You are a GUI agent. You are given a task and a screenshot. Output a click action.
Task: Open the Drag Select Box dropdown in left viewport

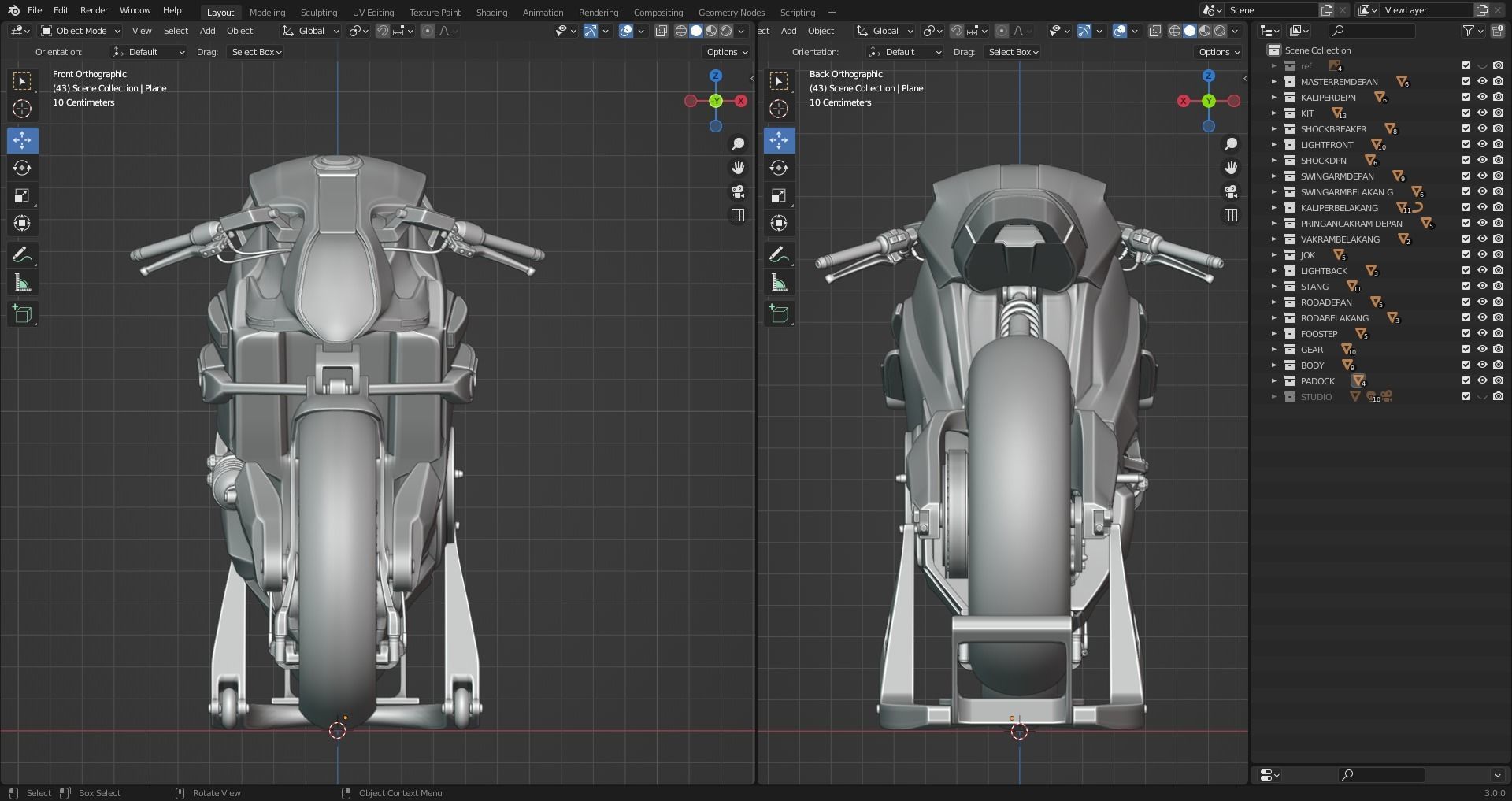click(x=256, y=52)
